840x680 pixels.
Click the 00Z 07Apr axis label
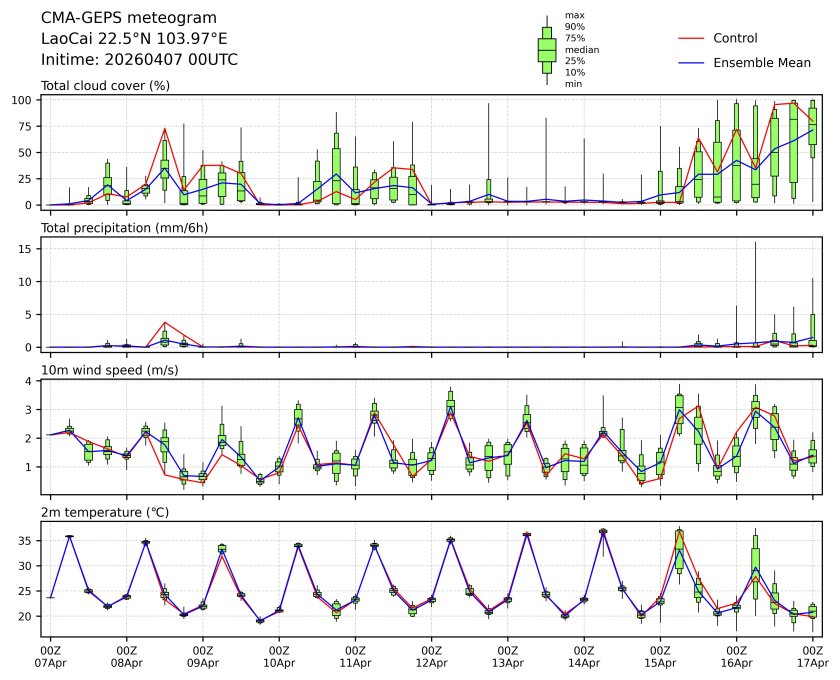pyautogui.click(x=50, y=655)
